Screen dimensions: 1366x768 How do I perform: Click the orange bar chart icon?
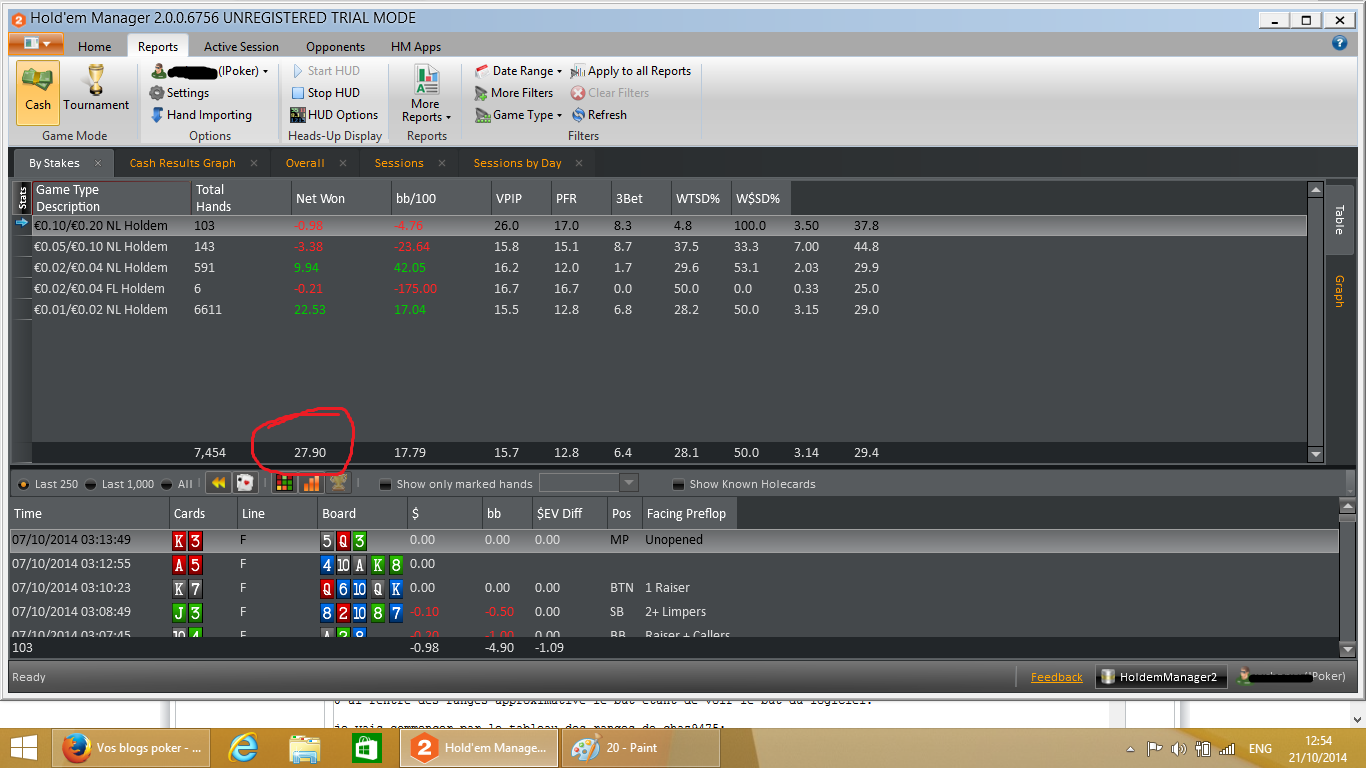(311, 483)
